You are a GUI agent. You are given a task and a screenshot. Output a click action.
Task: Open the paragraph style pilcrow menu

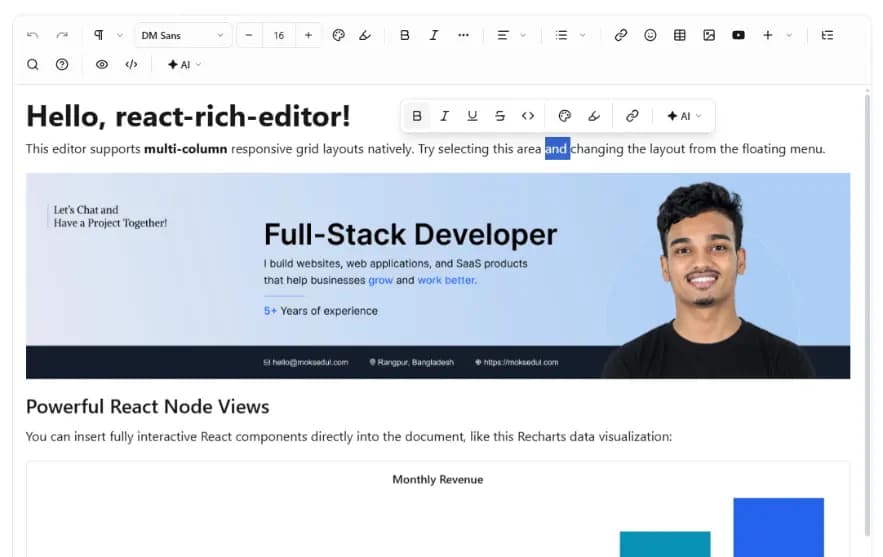click(x=99, y=35)
